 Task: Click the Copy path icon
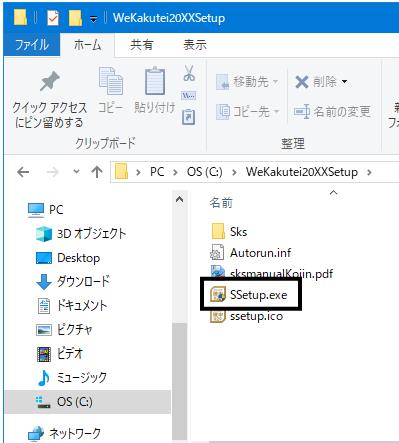click(189, 96)
